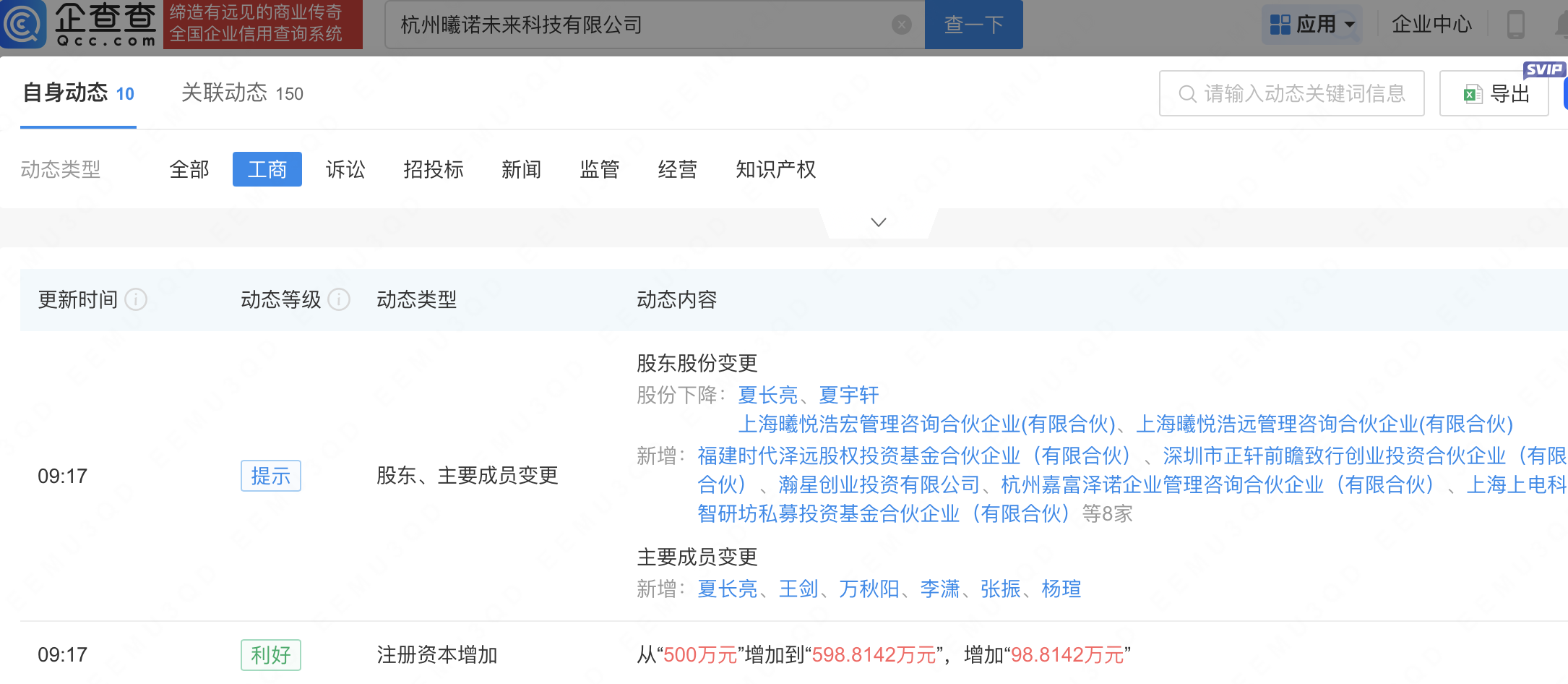Image resolution: width=1568 pixels, height=684 pixels.
Task: Click the 应用 grid icon
Action: [x=1280, y=25]
